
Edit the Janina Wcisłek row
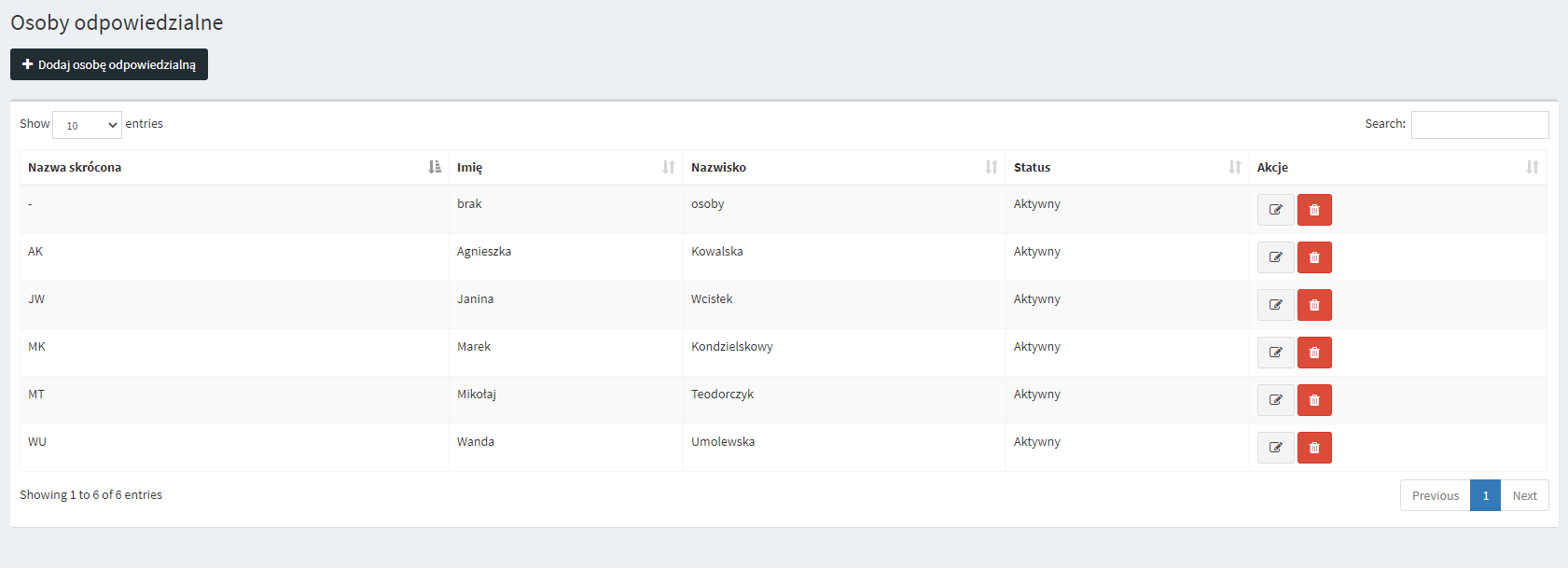tap(1275, 305)
